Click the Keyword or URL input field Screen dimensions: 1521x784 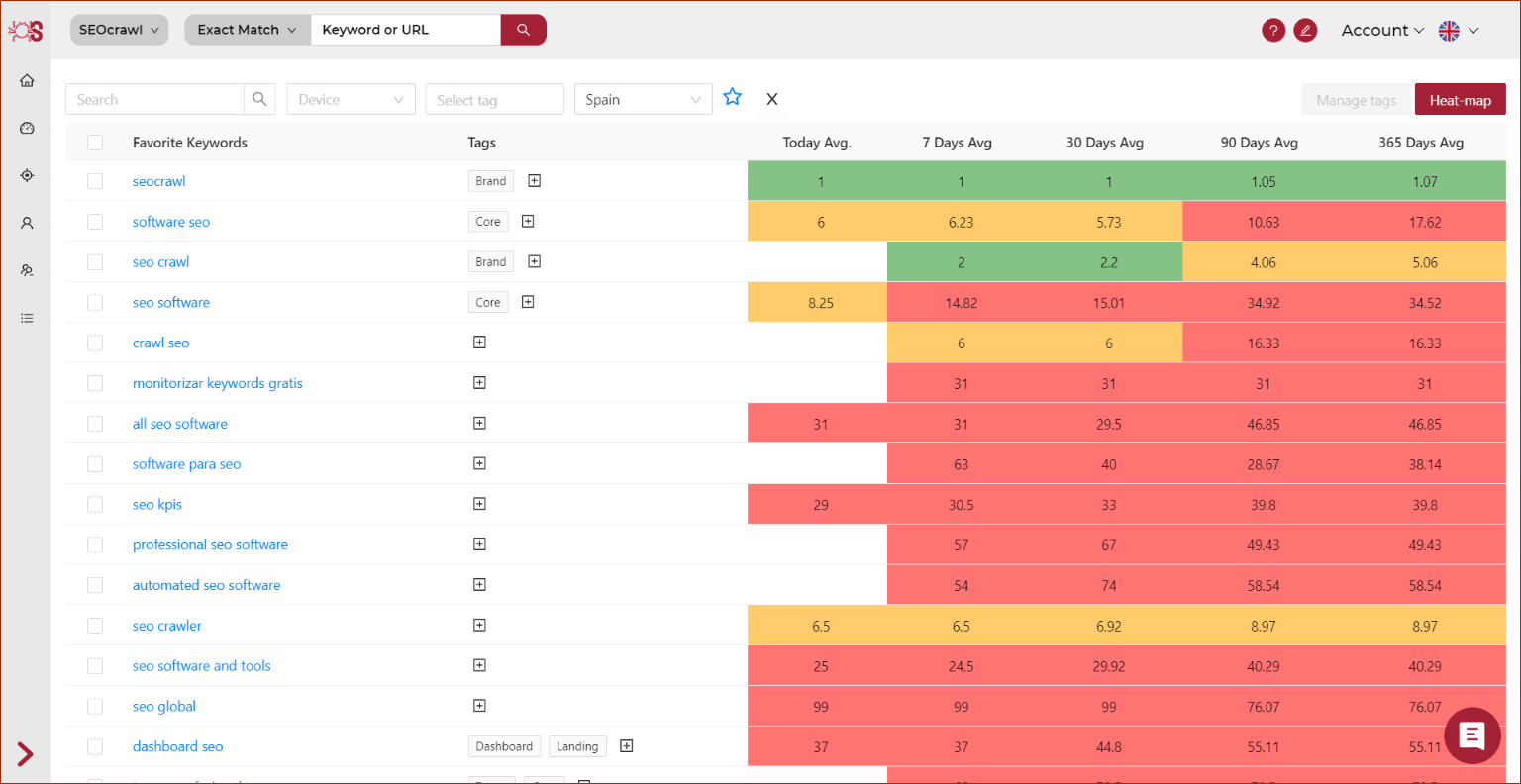tap(405, 30)
